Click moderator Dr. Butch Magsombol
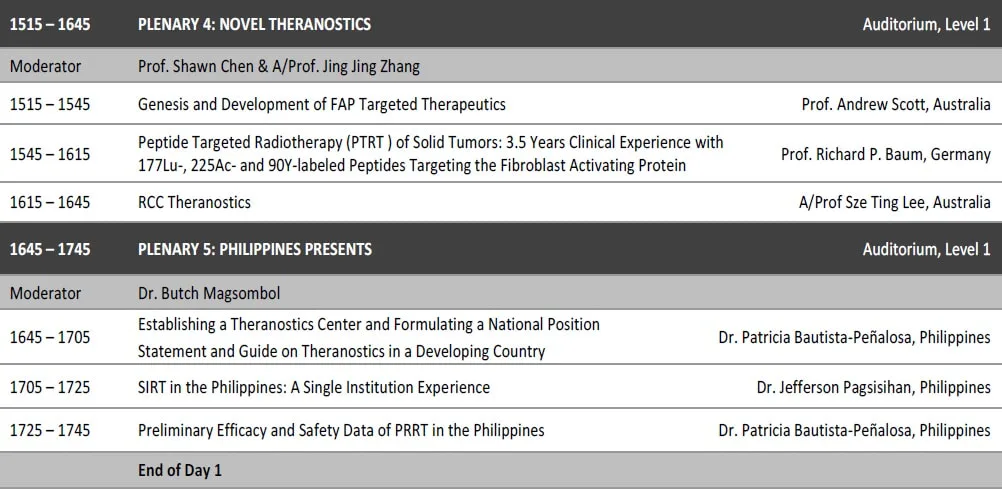This screenshot has width=1002, height=489. pyautogui.click(x=209, y=293)
